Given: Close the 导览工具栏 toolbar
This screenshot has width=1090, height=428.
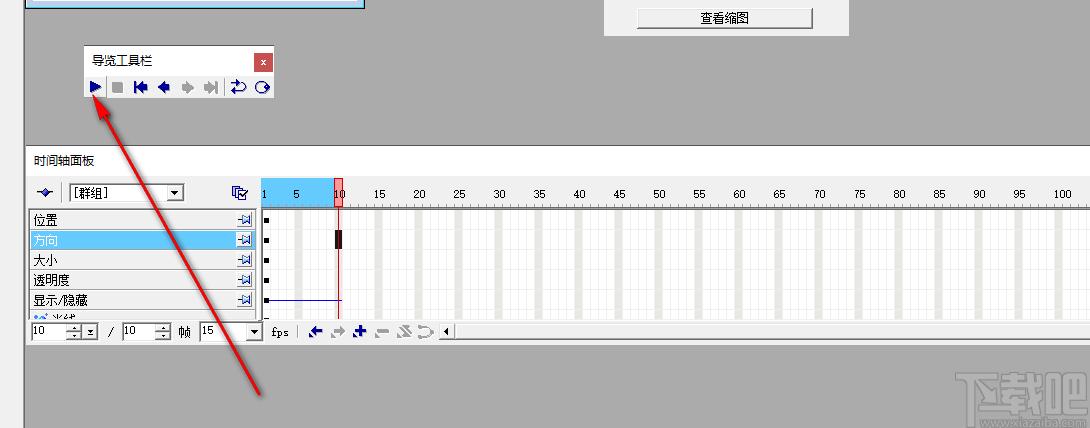Looking at the screenshot, I should [263, 63].
